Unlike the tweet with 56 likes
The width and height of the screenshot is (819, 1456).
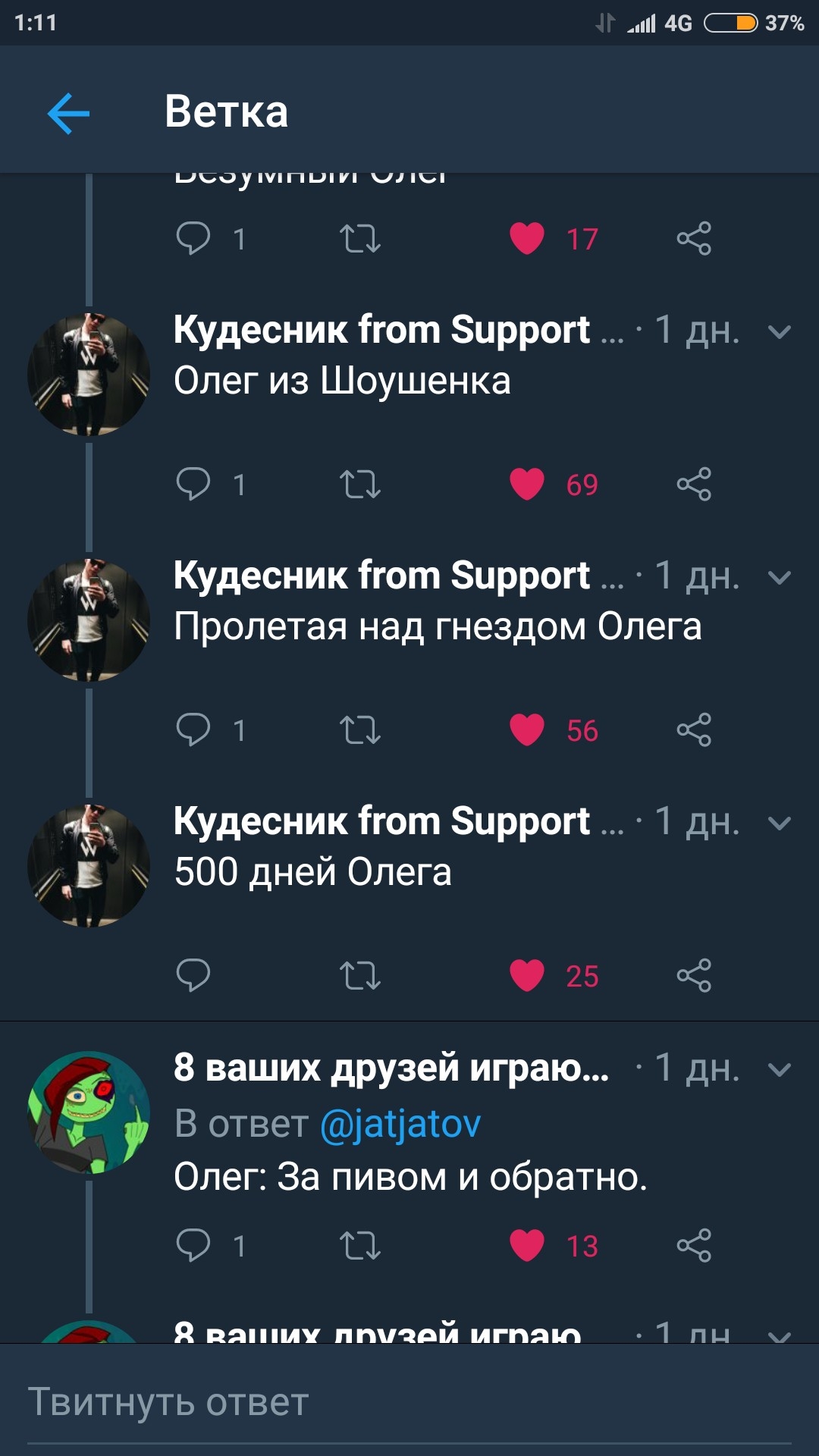pyautogui.click(x=527, y=730)
